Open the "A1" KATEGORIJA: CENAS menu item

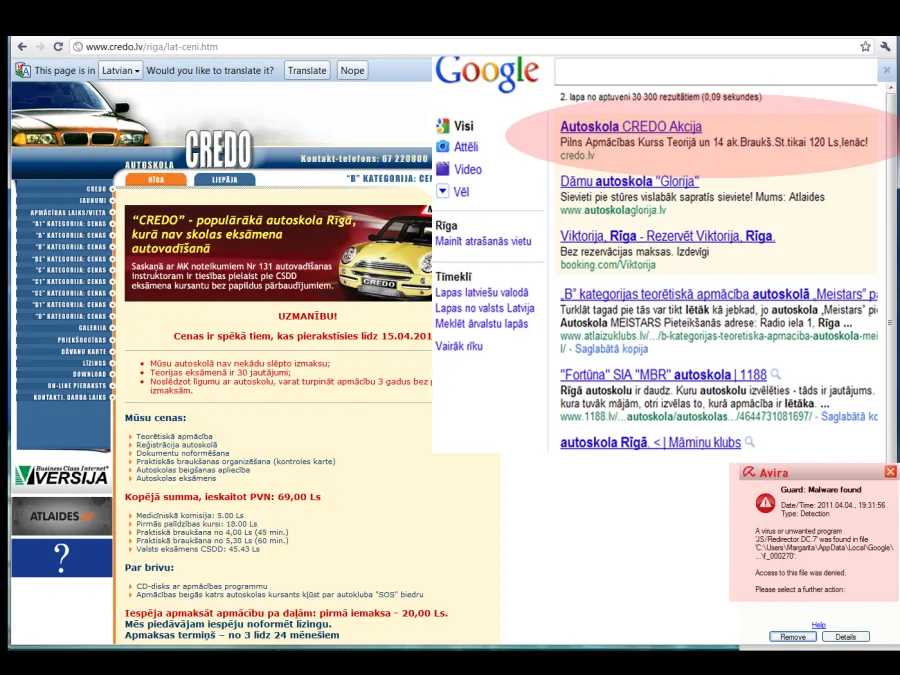[69, 224]
